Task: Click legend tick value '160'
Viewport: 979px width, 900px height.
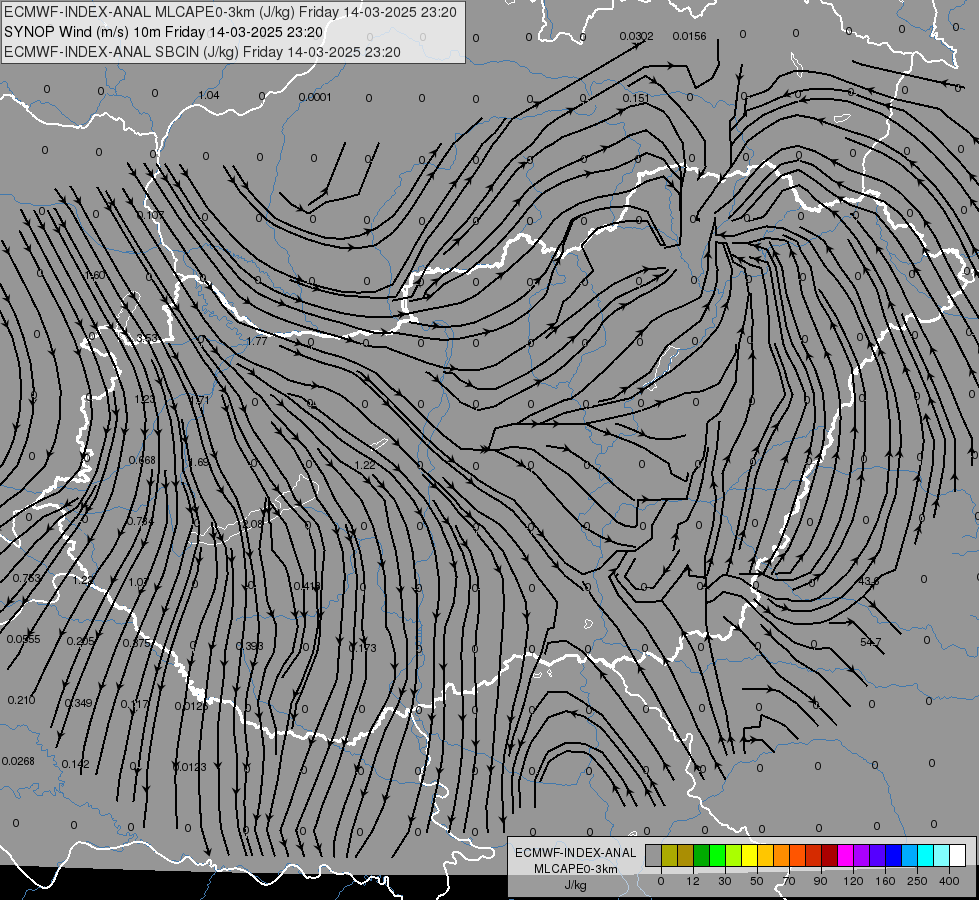Action: [885, 881]
